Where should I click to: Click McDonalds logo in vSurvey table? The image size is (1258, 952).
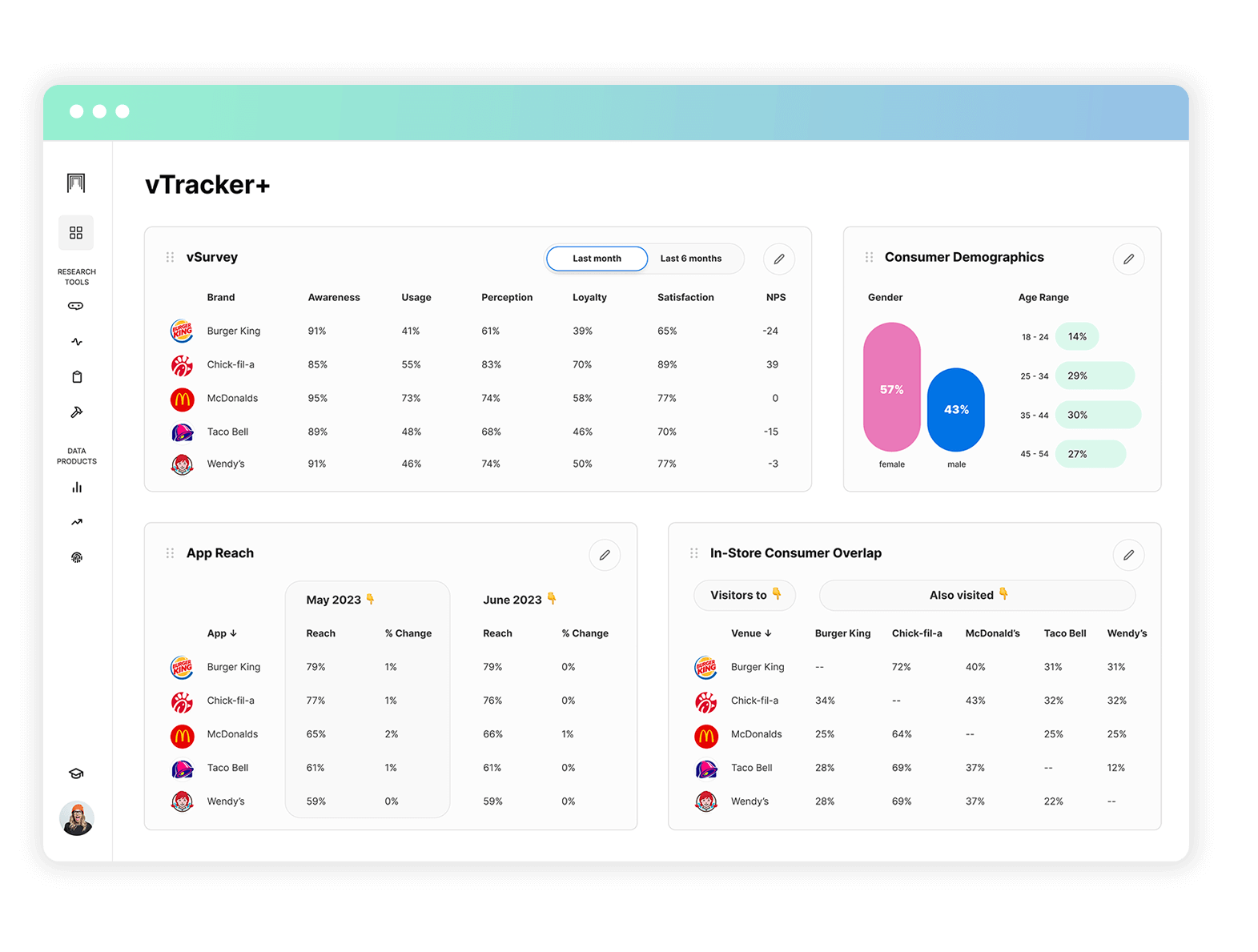pyautogui.click(x=182, y=399)
